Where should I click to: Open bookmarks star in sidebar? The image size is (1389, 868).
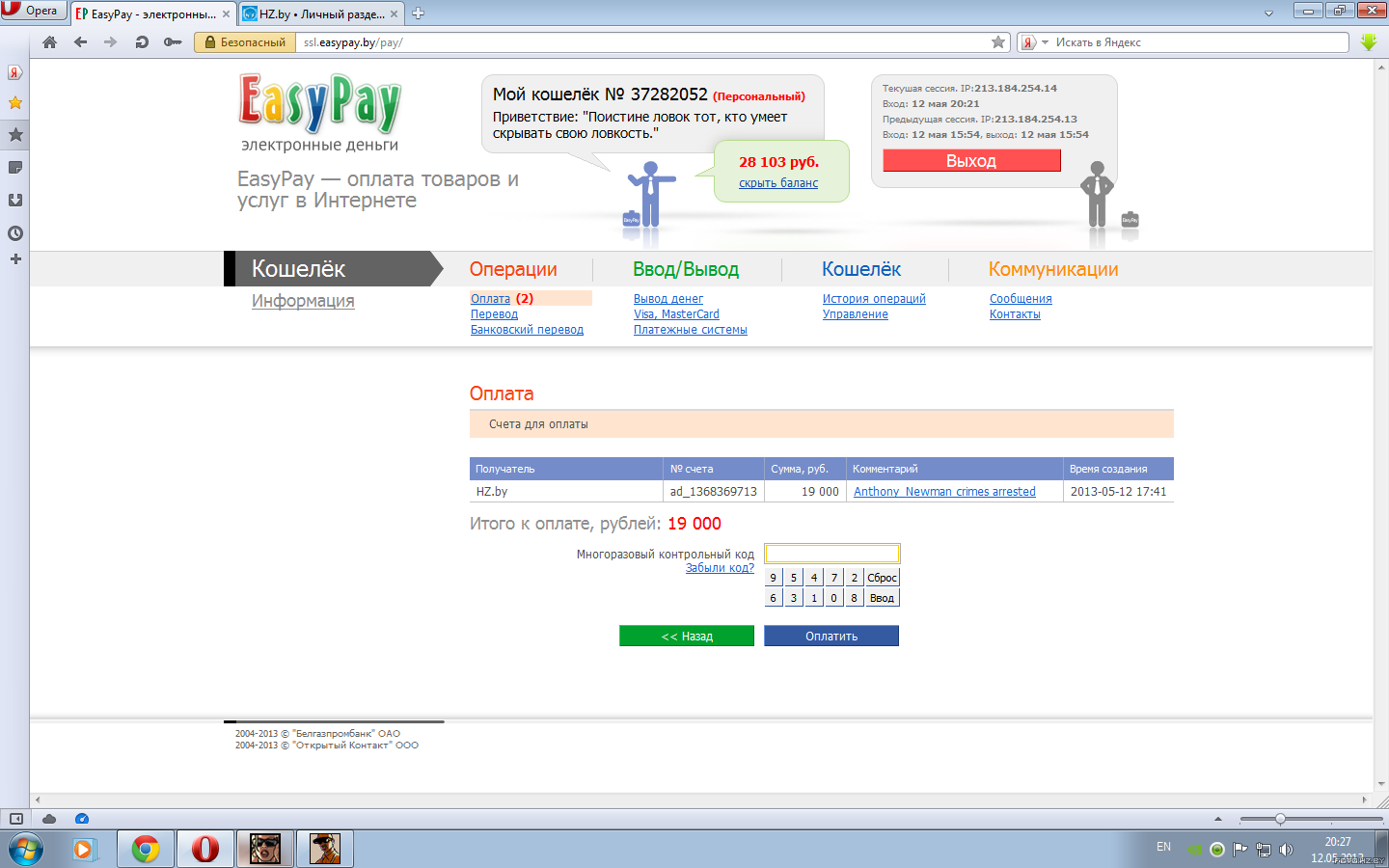pos(14,102)
